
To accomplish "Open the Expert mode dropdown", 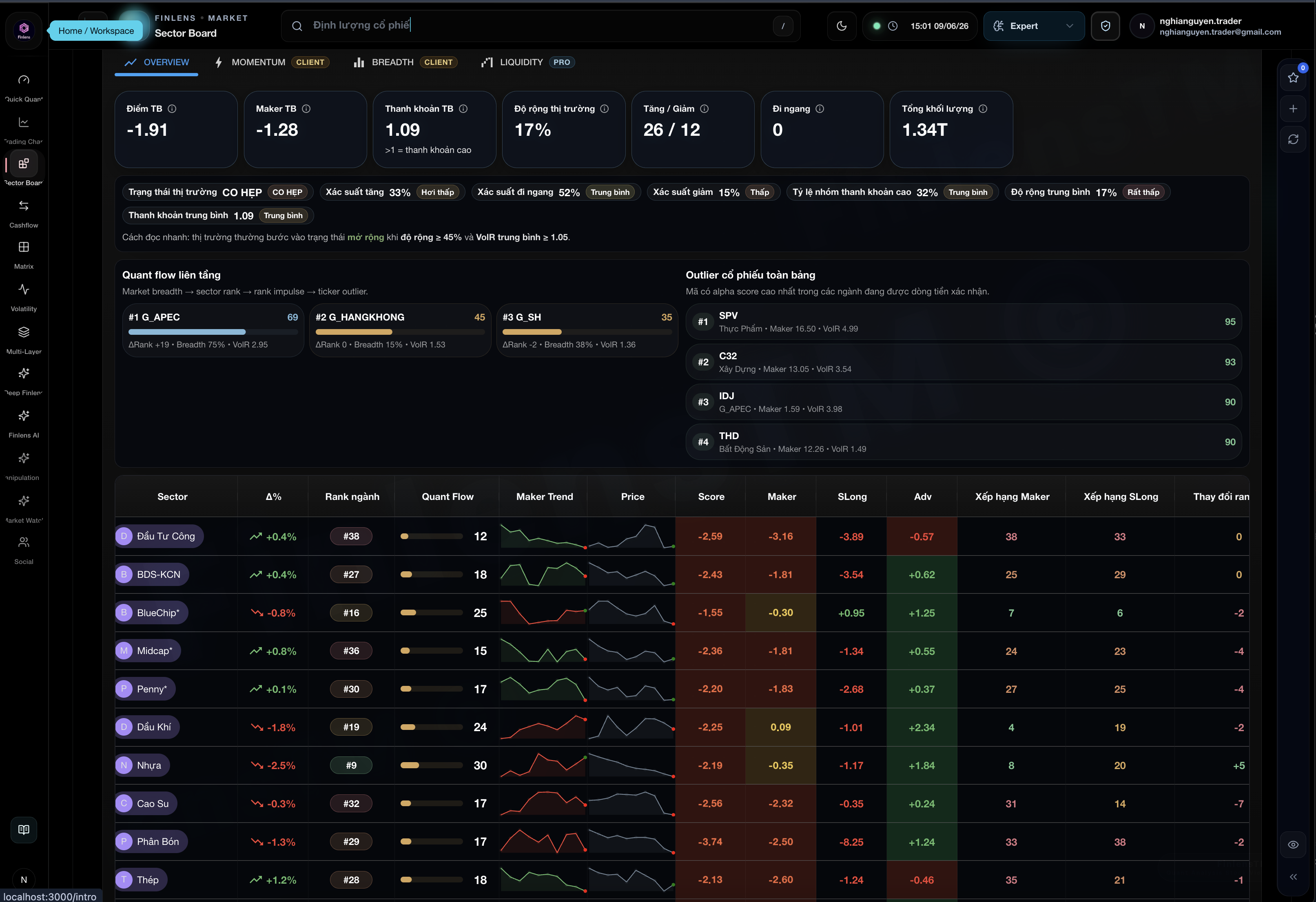I will tap(1033, 26).
